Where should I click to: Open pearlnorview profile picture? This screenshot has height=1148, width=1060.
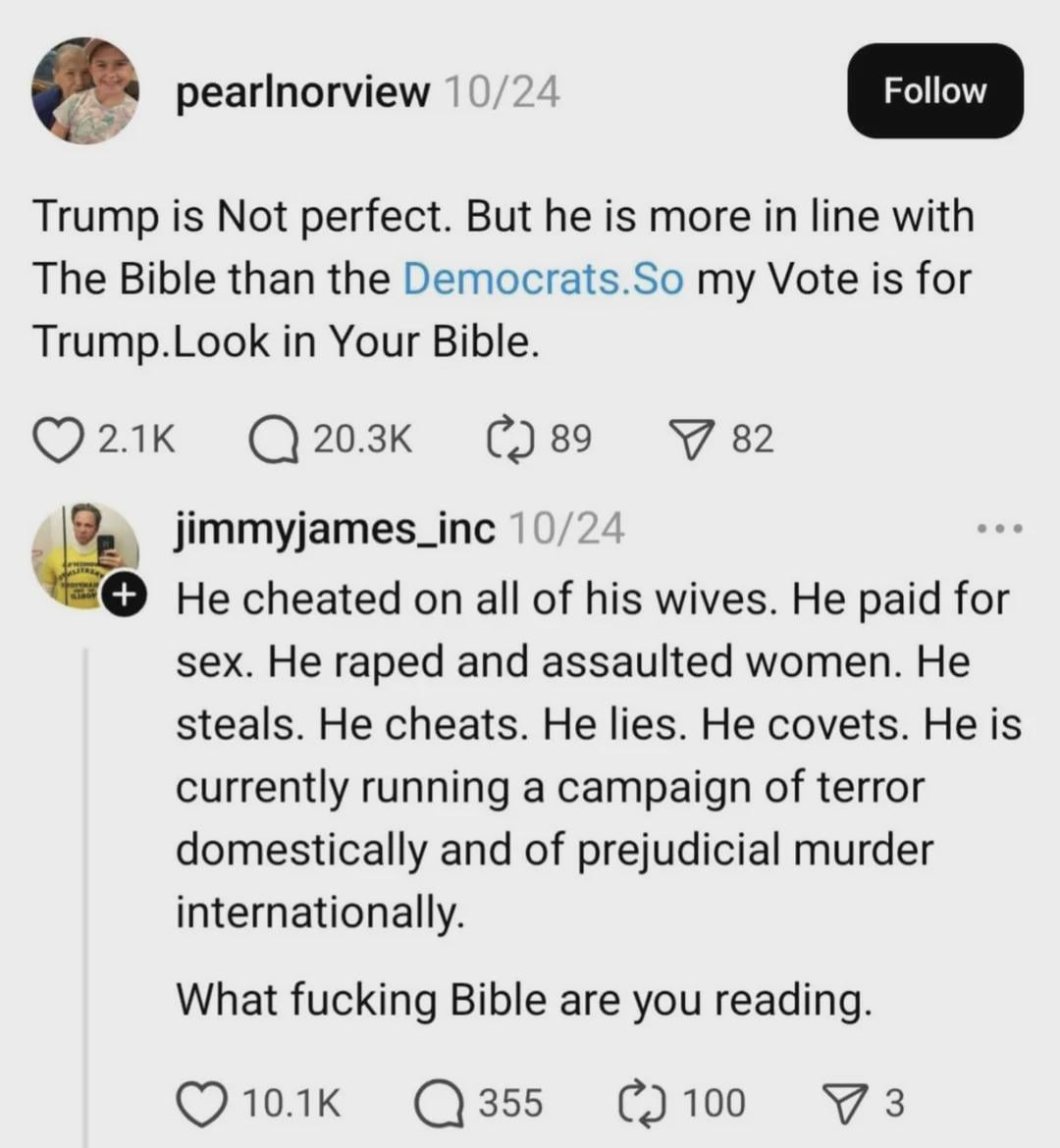pyautogui.click(x=85, y=91)
